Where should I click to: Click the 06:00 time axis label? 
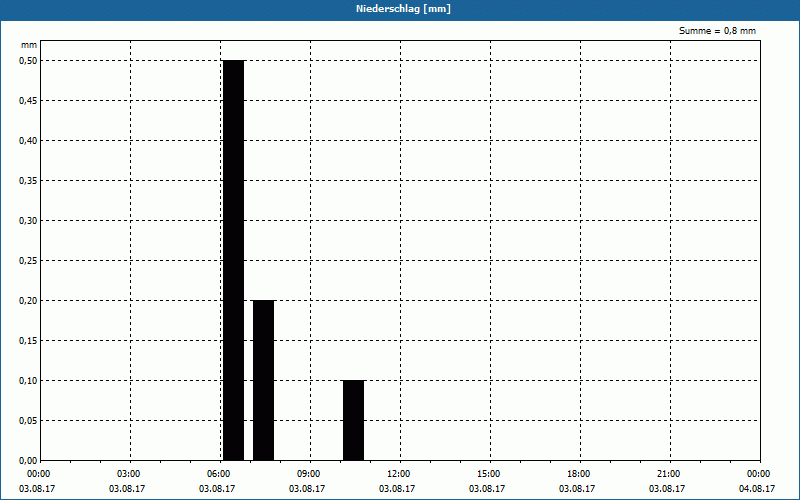coord(218,474)
